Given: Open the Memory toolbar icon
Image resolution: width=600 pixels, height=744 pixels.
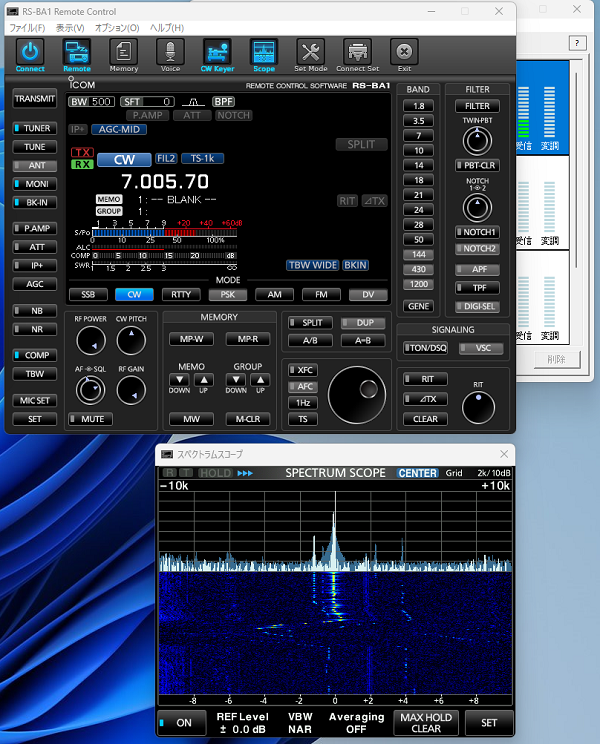Looking at the screenshot, I should (x=123, y=52).
